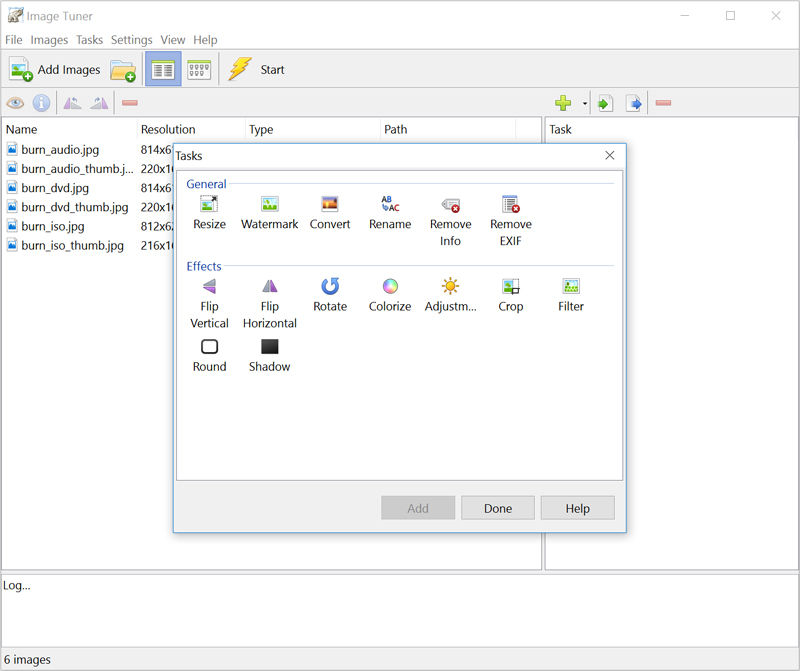This screenshot has width=800, height=671.
Task: Switch to thumbnails view mode
Action: tap(199, 69)
